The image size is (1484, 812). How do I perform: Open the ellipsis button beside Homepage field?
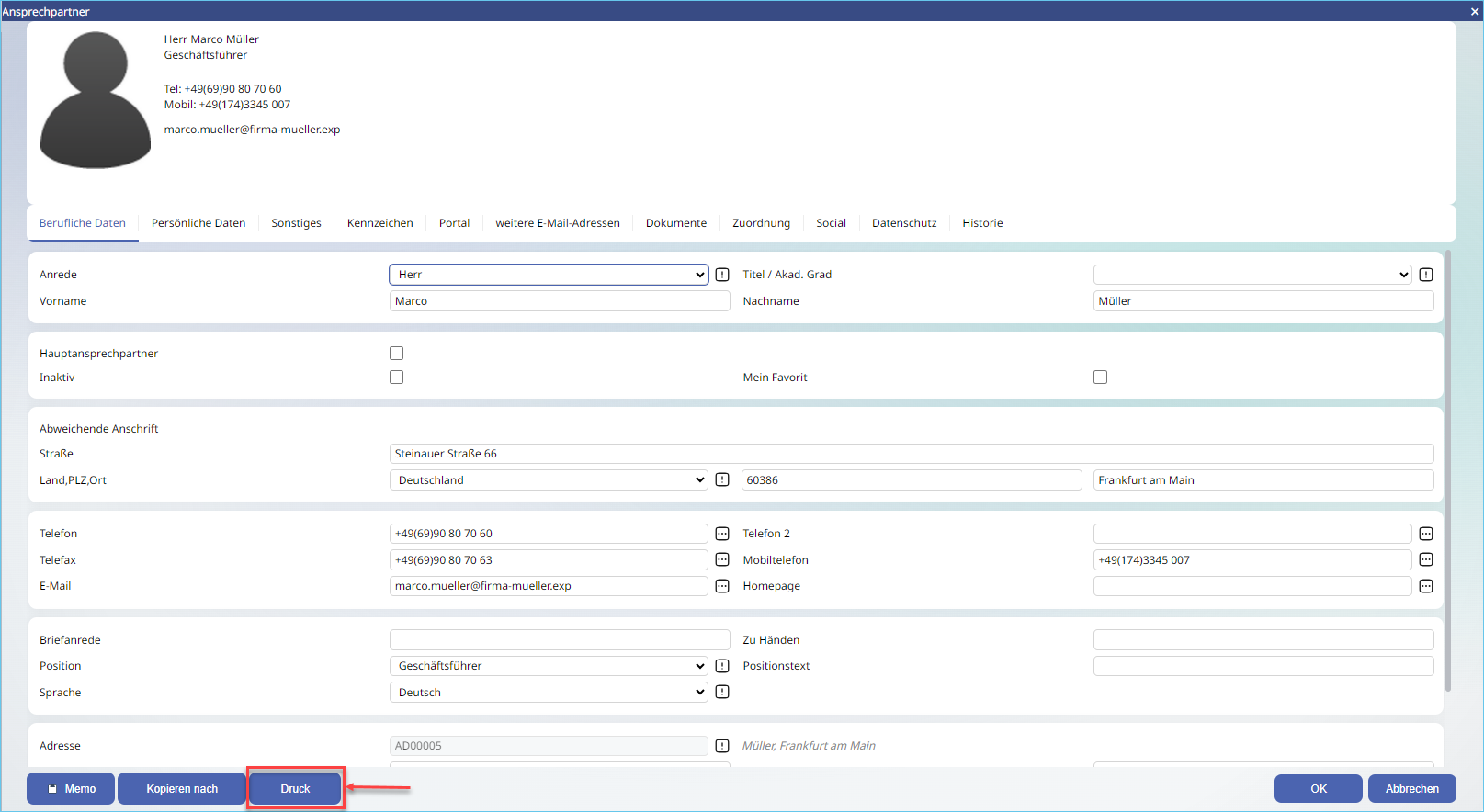[x=1426, y=586]
